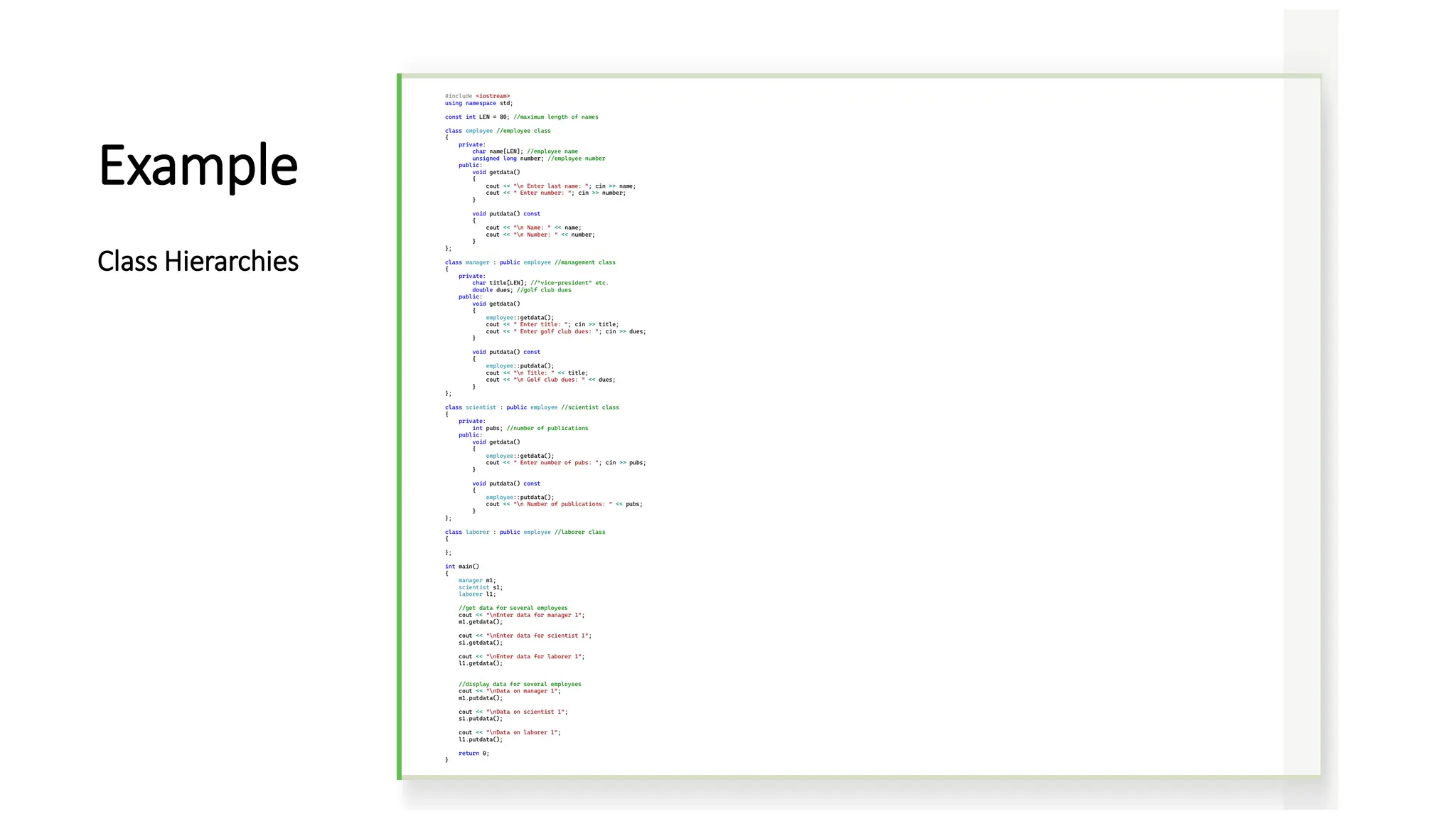This screenshot has height=819, width=1456.
Task: Select the "m1.putdata();" call
Action: click(481, 698)
